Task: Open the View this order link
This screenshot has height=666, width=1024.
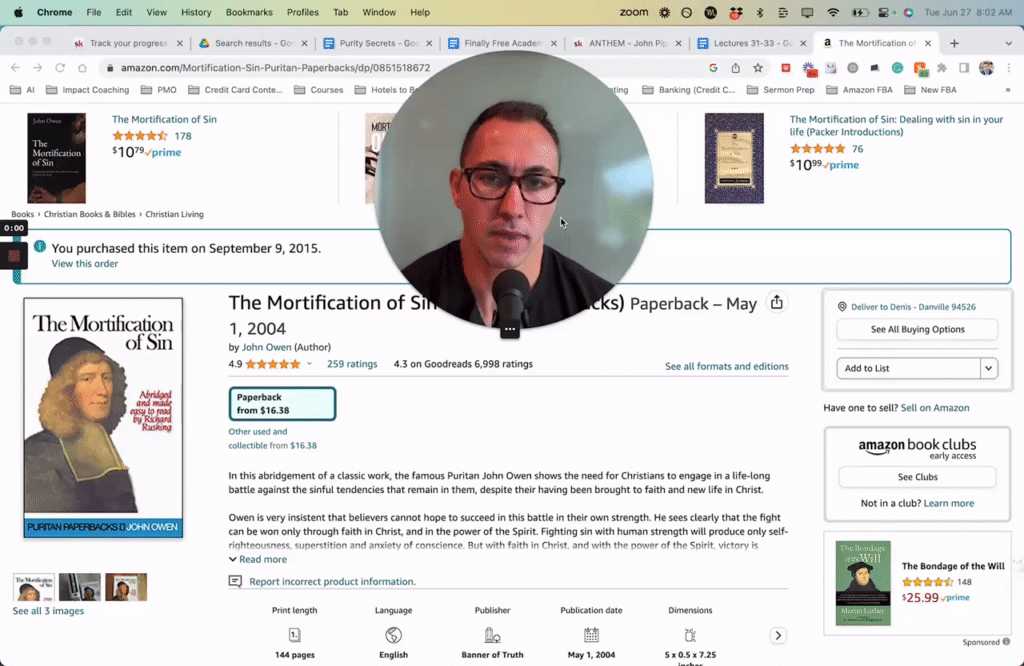Action: click(85, 264)
